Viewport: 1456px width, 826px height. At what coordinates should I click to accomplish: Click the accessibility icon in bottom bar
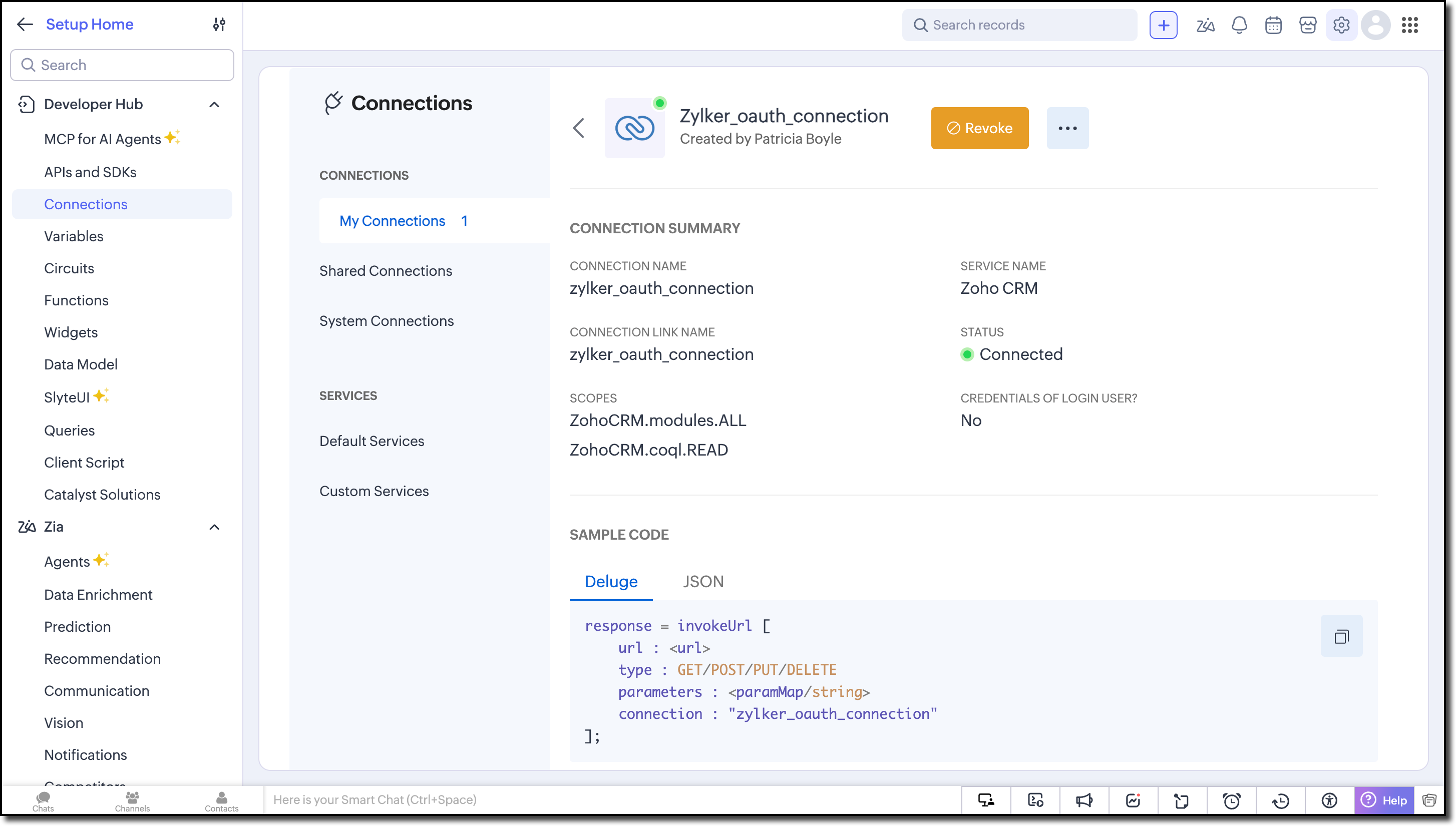pos(1329,800)
